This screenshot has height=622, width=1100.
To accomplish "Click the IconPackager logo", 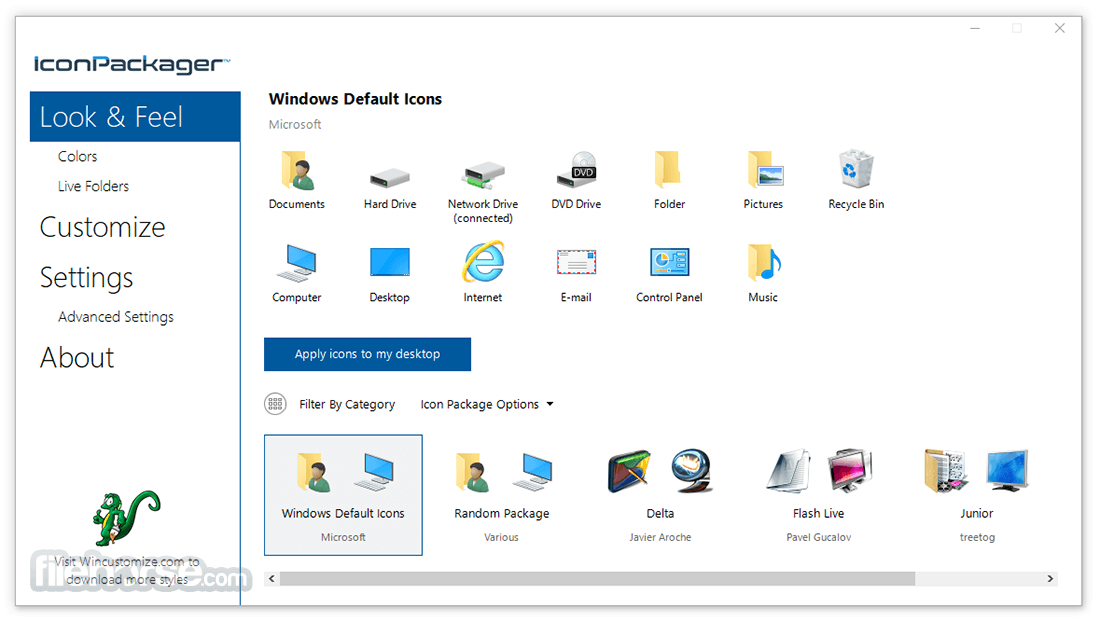I will pos(132,65).
